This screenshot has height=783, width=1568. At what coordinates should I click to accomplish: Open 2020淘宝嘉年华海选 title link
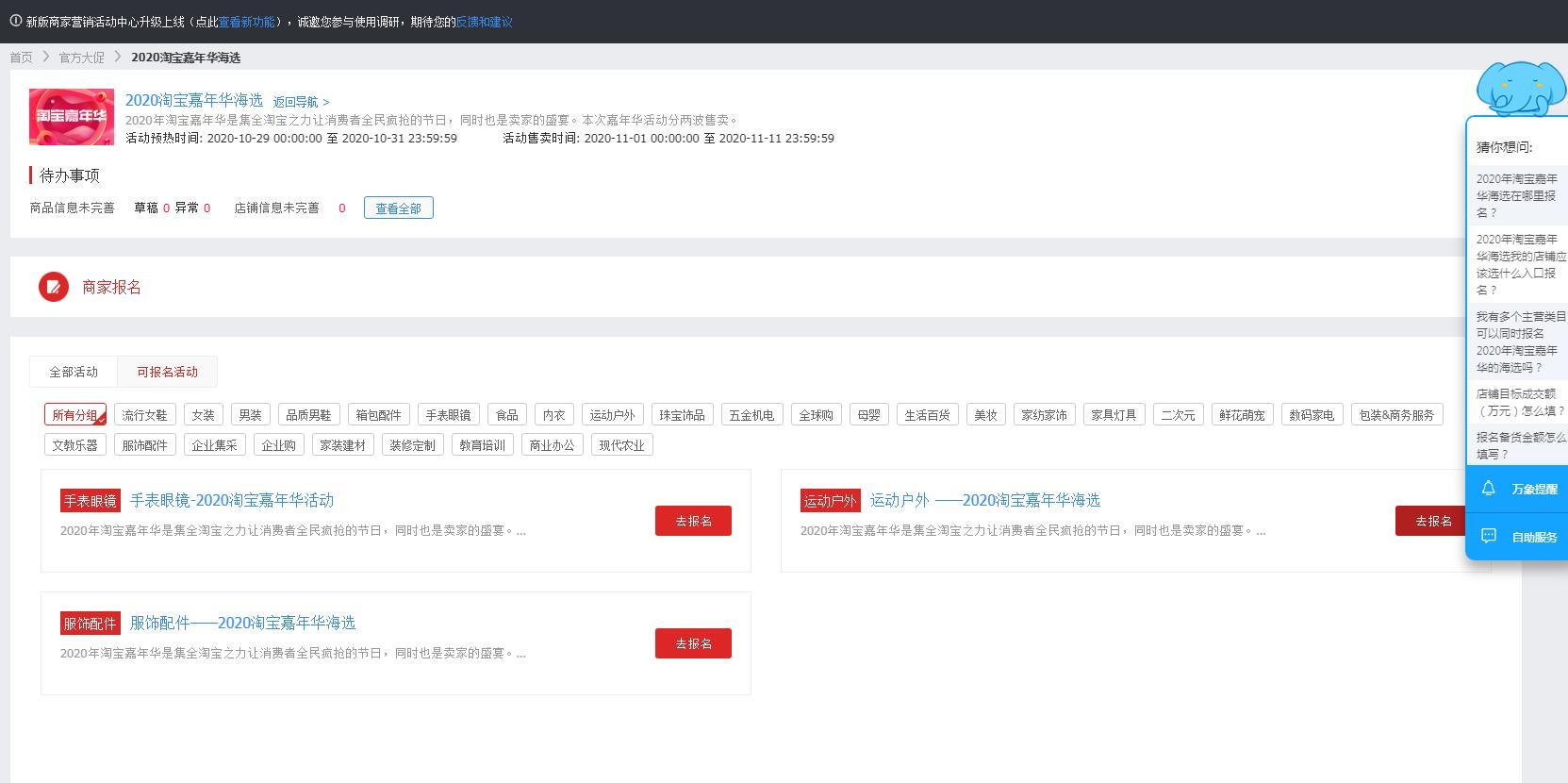click(x=194, y=100)
